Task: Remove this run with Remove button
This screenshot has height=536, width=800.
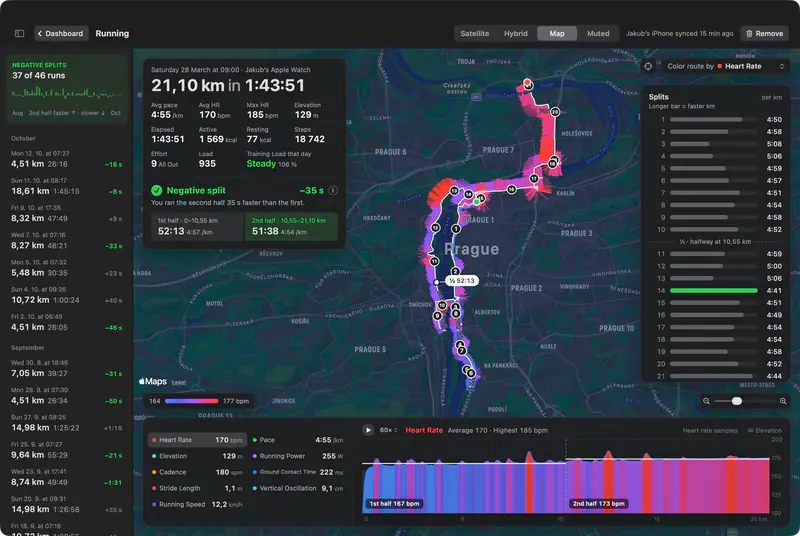Action: [x=764, y=34]
